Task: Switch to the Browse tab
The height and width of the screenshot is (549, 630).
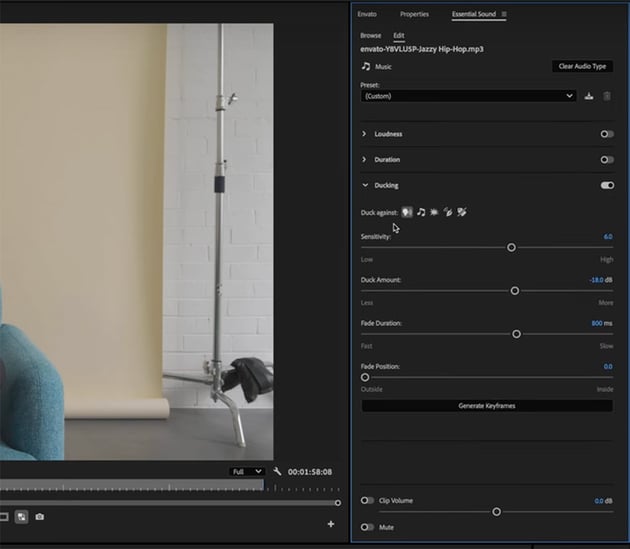Action: tap(370, 35)
